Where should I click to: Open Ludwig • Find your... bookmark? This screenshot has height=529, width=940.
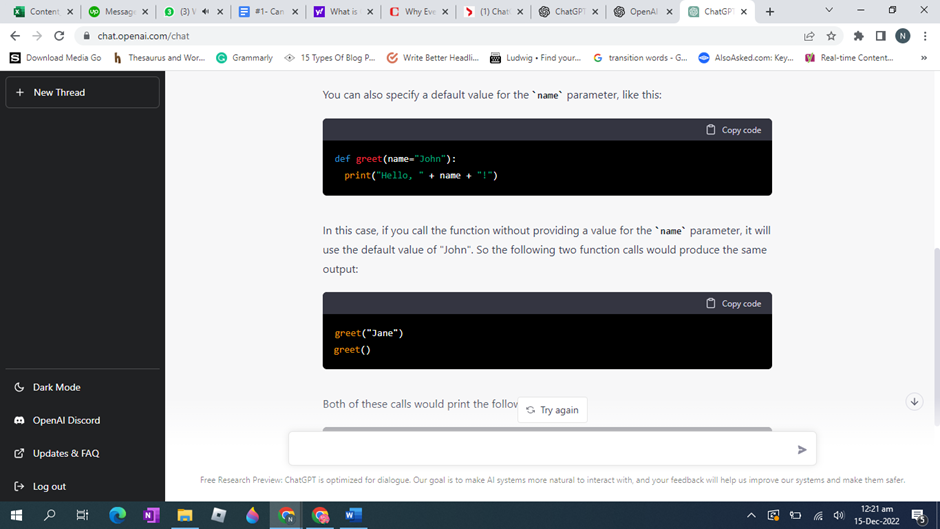(535, 58)
